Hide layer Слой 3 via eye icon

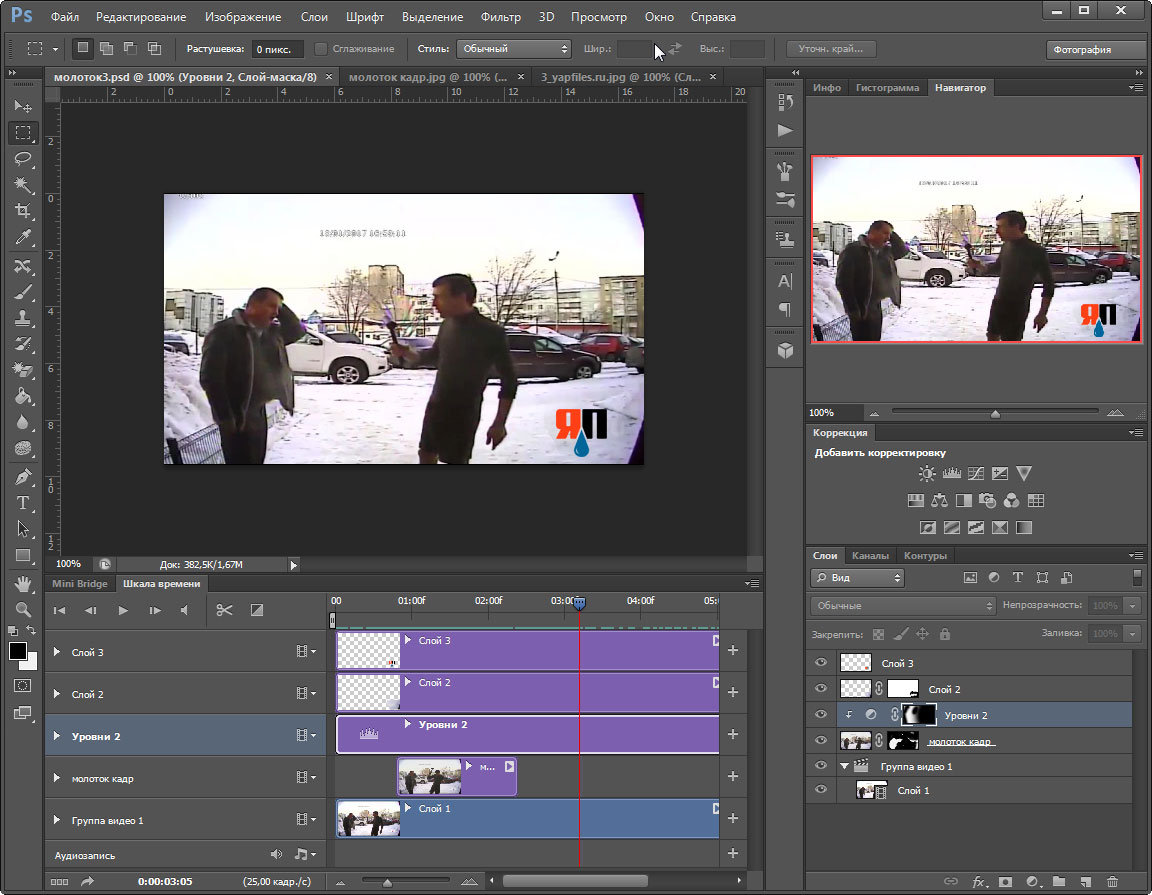[821, 663]
